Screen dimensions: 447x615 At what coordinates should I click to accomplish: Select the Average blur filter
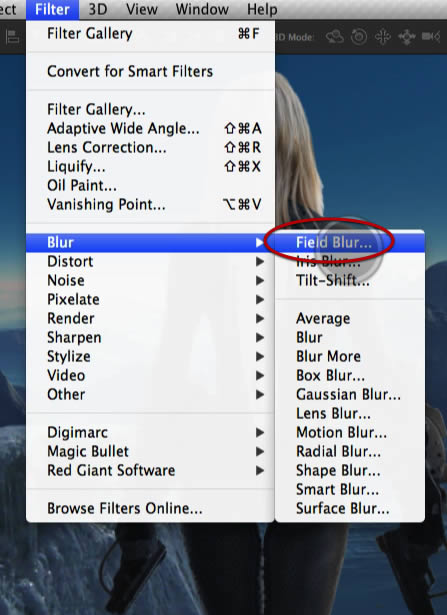pyautogui.click(x=350, y=318)
